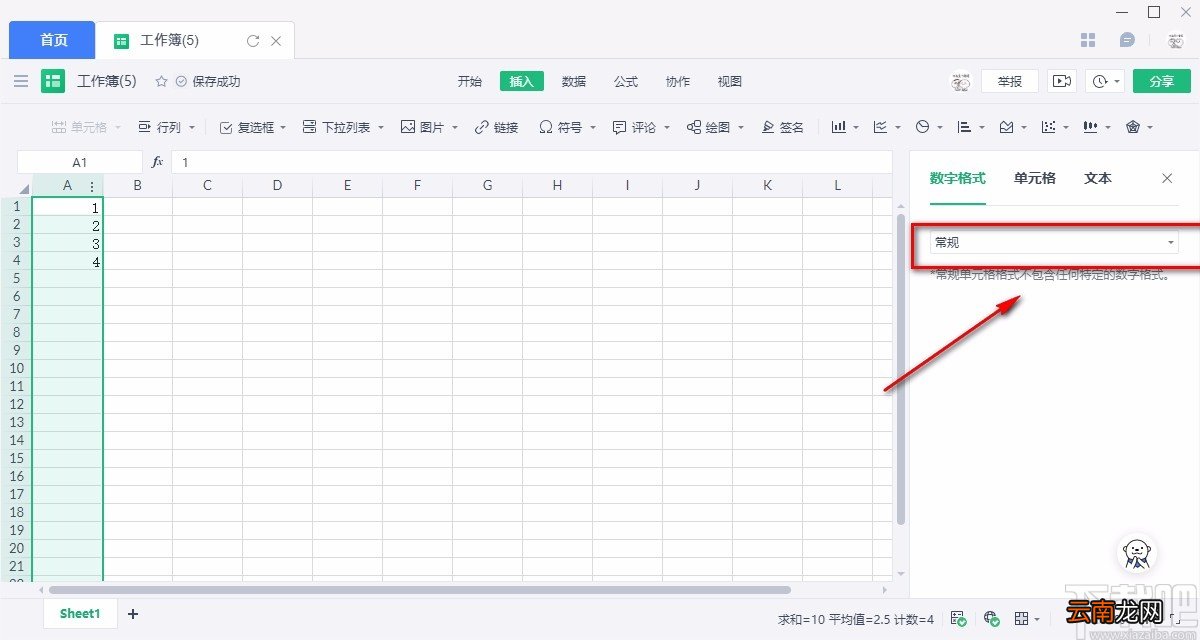The width and height of the screenshot is (1200, 640).
Task: Switch to the 文本 panel tab
Action: tap(1098, 178)
